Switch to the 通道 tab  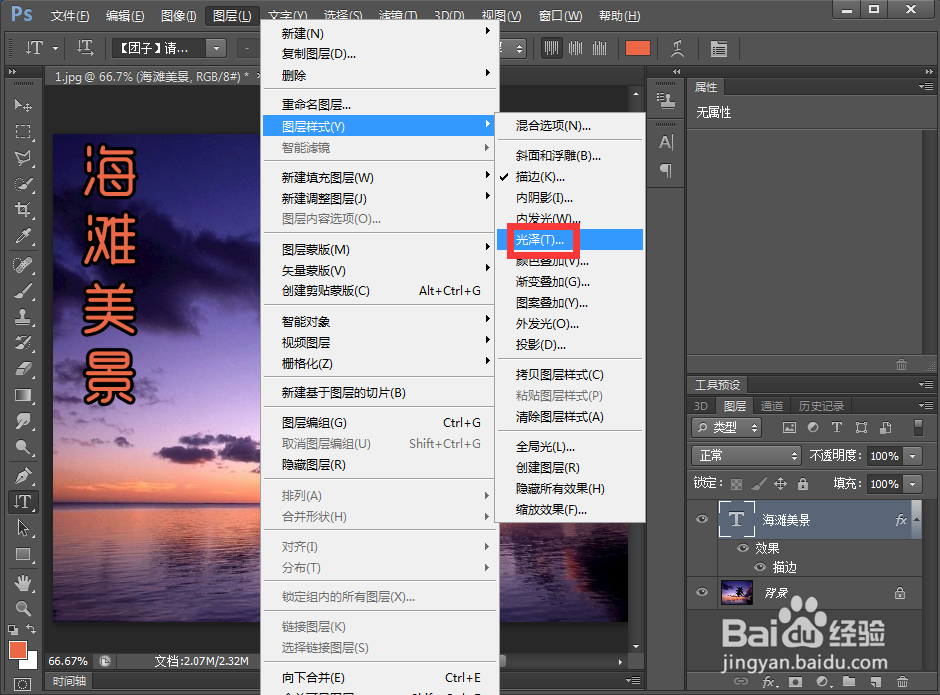[x=771, y=406]
